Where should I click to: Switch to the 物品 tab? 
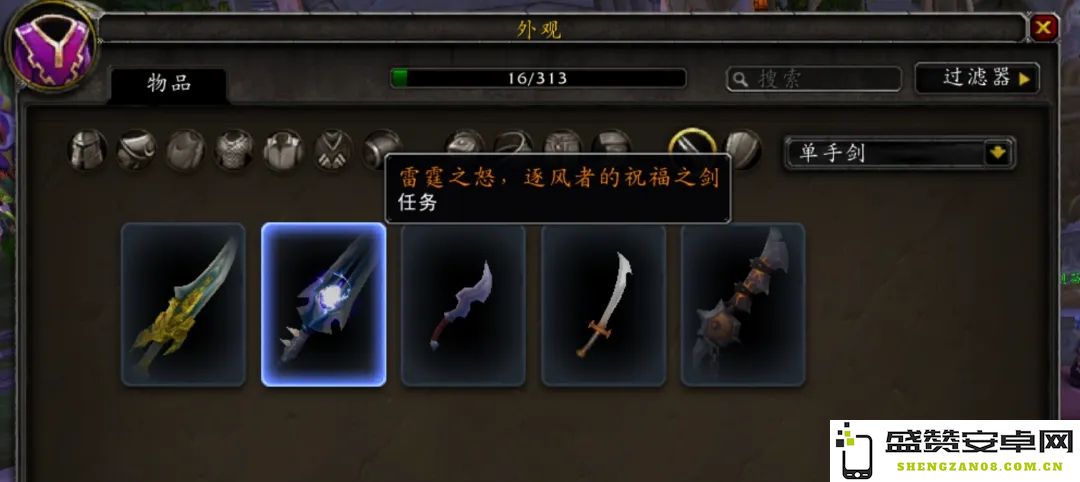click(169, 84)
